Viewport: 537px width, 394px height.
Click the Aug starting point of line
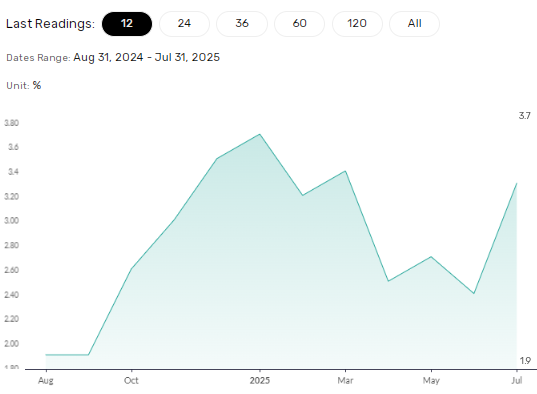(46, 355)
